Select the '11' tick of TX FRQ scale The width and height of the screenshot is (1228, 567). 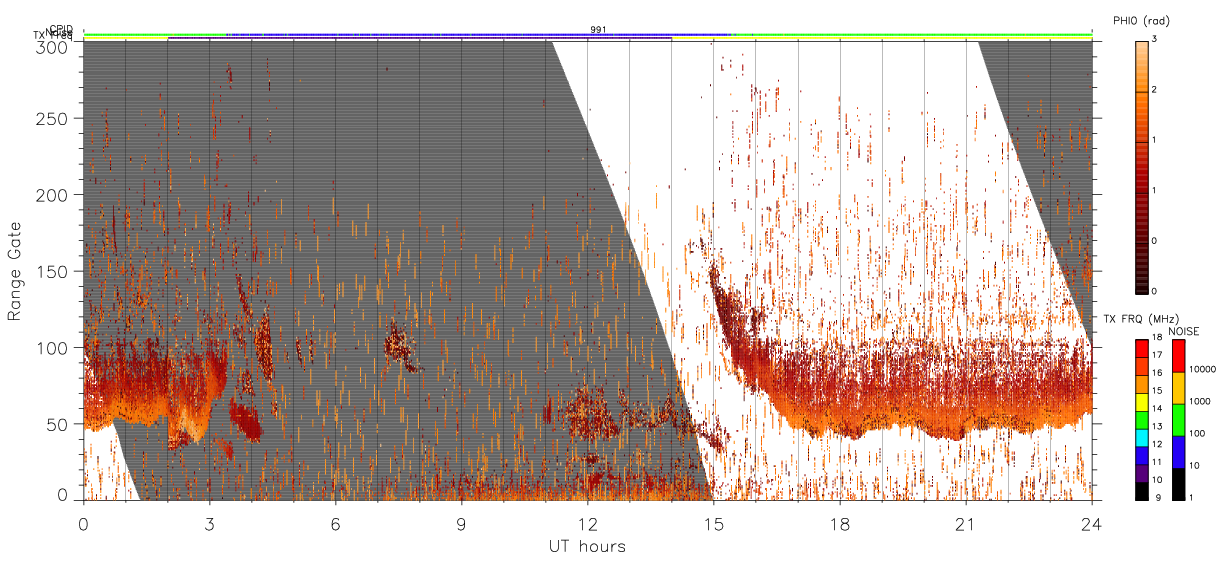click(x=1159, y=462)
